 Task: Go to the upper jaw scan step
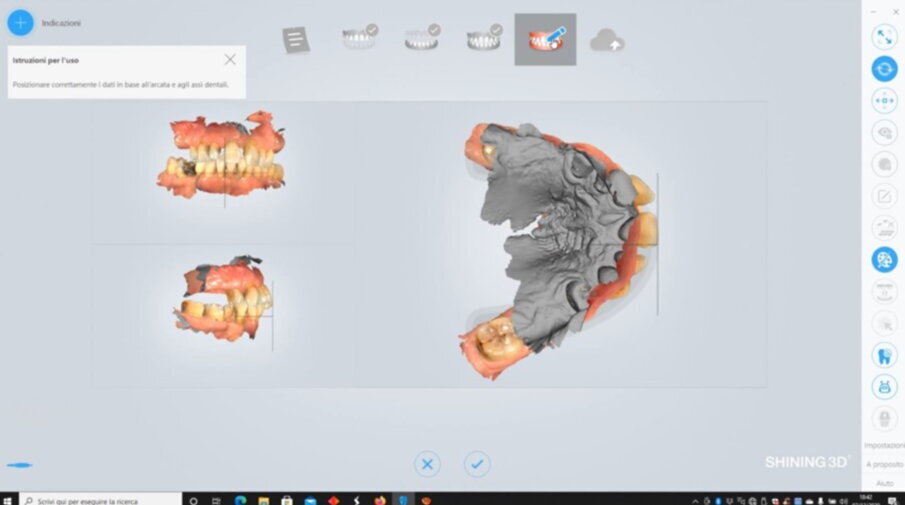pyautogui.click(x=359, y=39)
